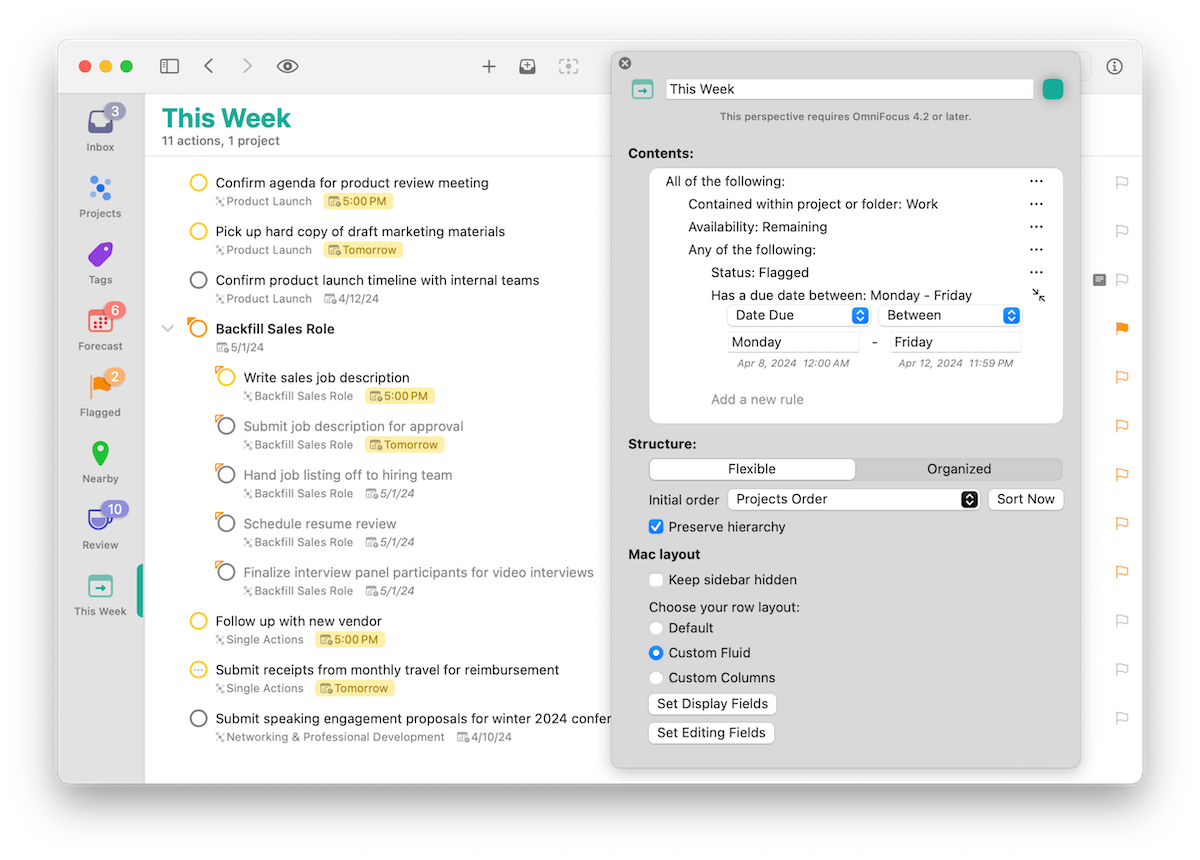Select the This Week sidebar perspective

tap(100, 594)
